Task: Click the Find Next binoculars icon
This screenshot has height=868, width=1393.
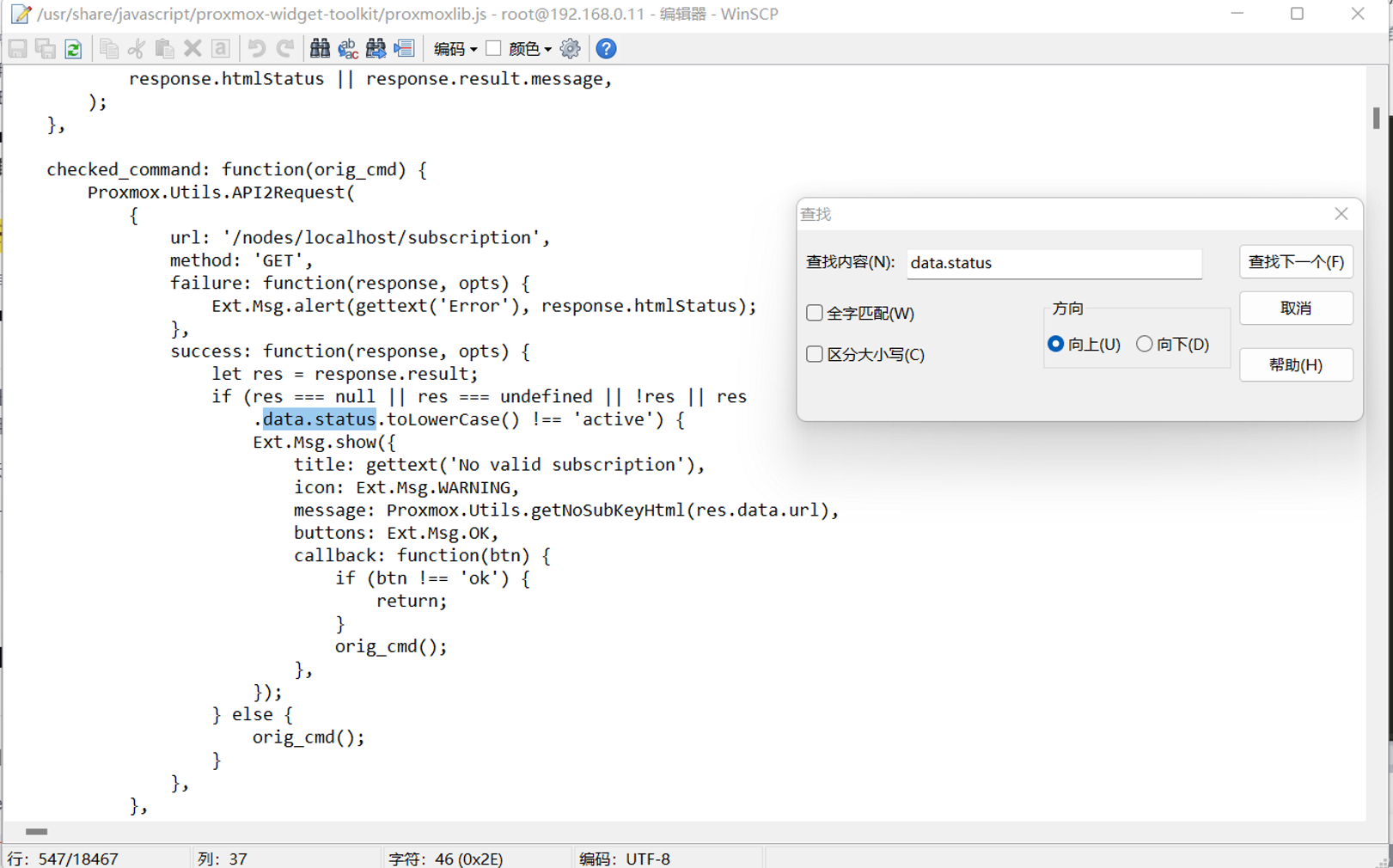Action: (x=376, y=49)
